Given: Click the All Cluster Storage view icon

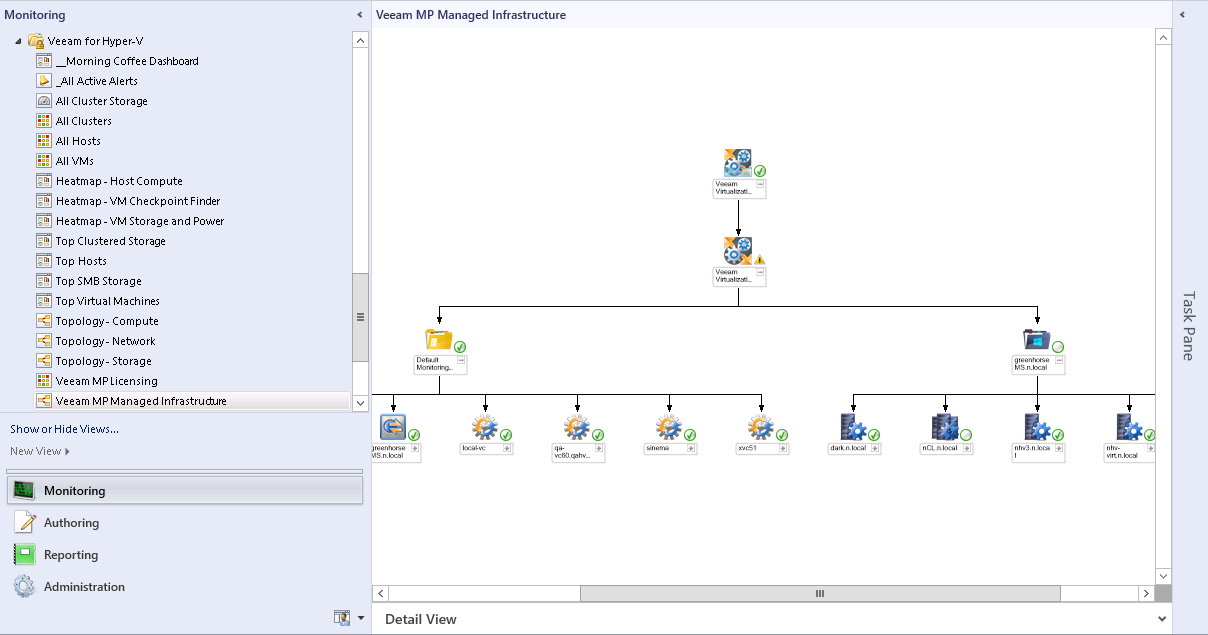Looking at the screenshot, I should [x=44, y=101].
